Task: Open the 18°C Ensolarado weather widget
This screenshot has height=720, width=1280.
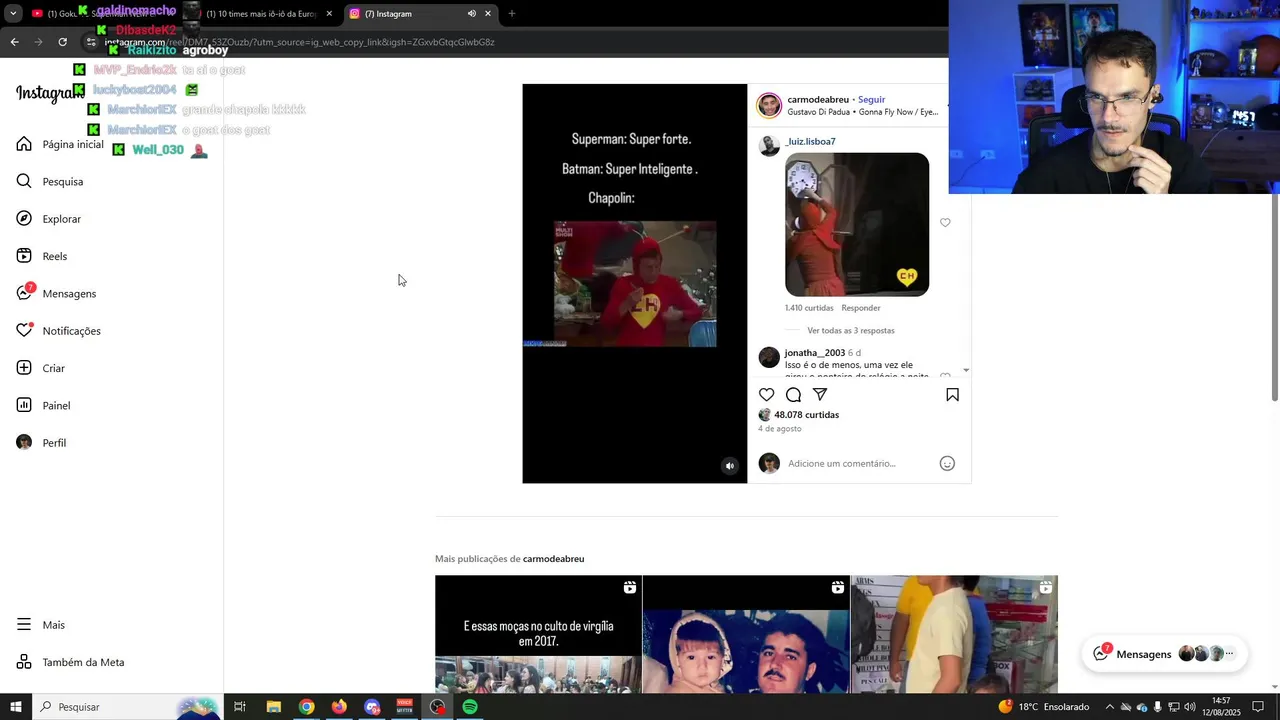Action: (1043, 707)
